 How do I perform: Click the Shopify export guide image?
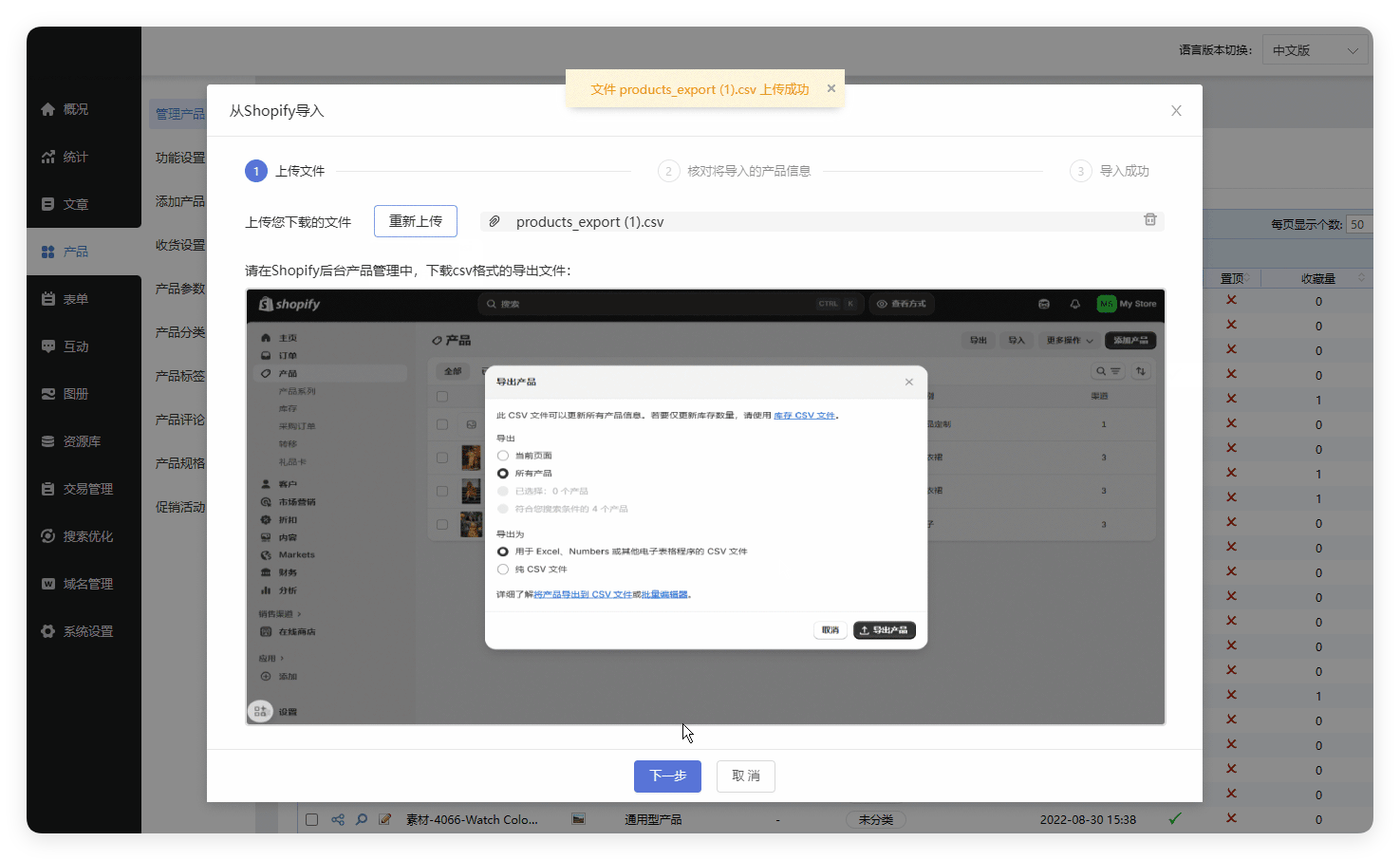point(705,507)
